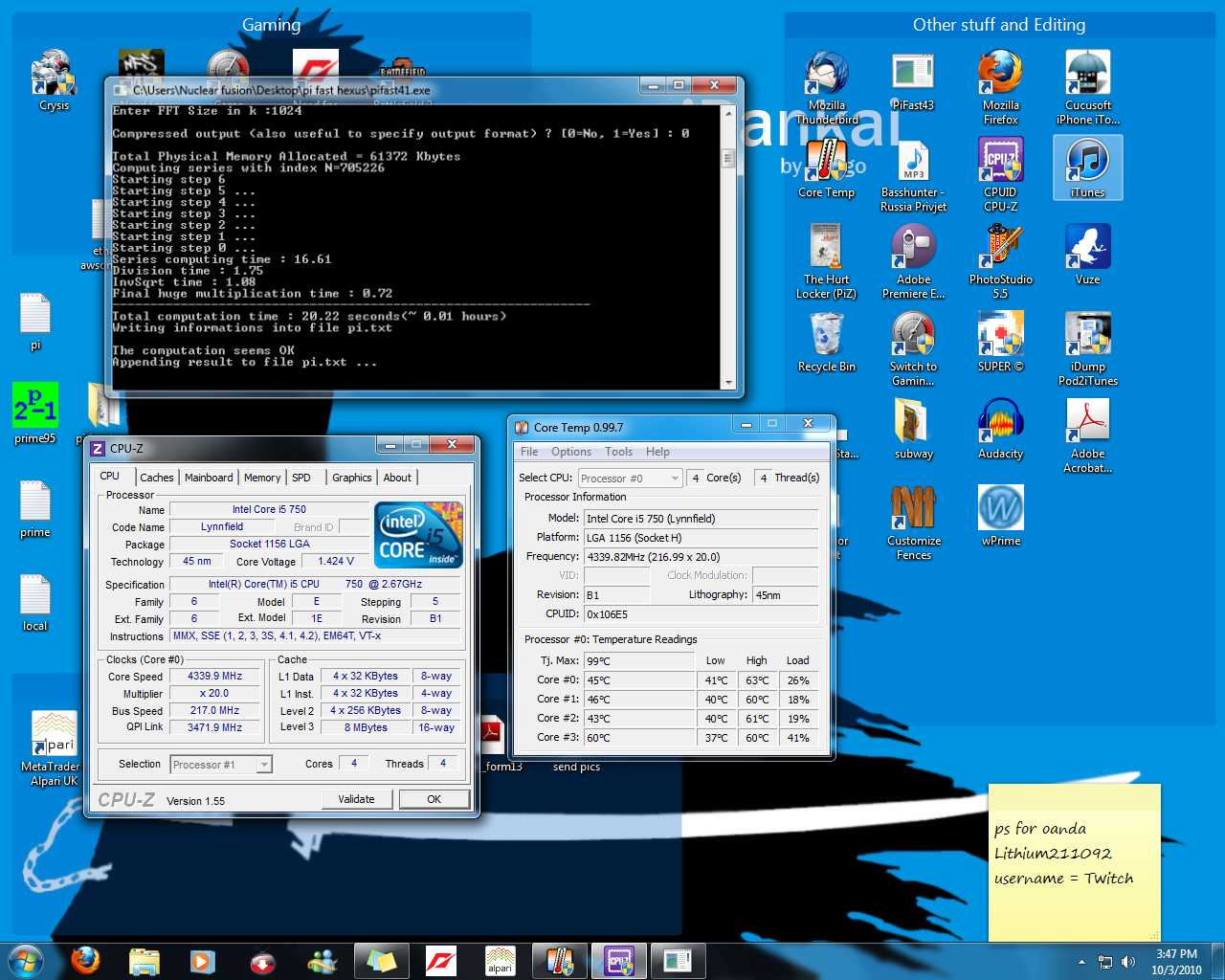Open MetaTrader Alpari UK shortcut
This screenshot has width=1225, height=980.
coord(55,749)
